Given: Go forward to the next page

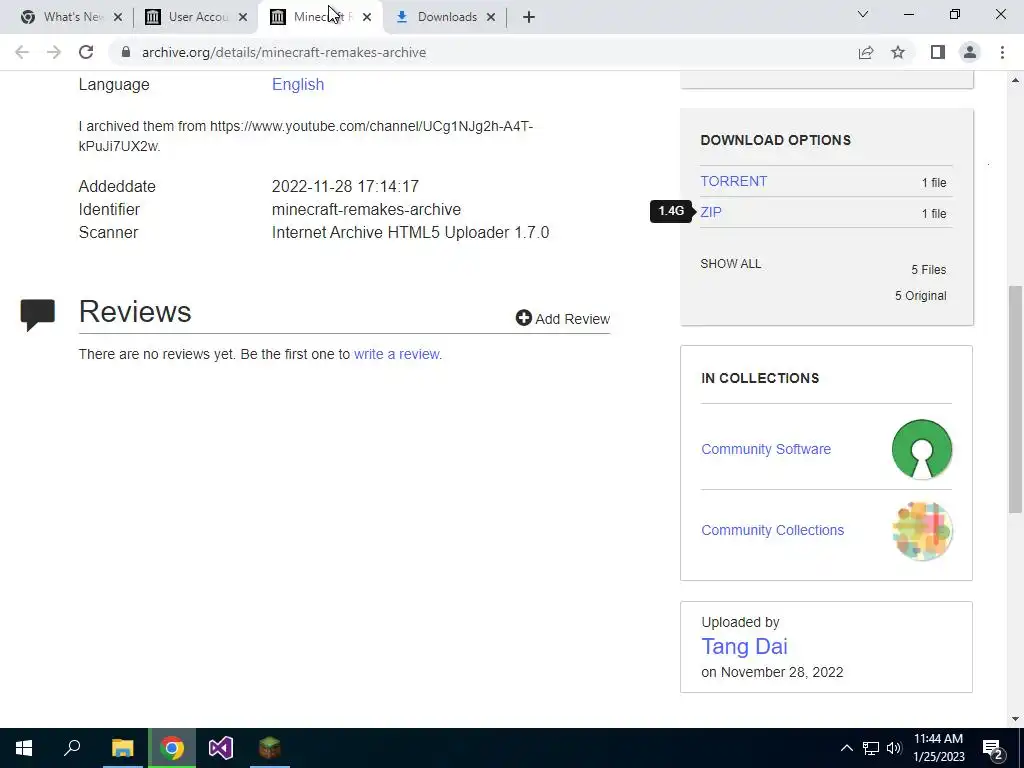Looking at the screenshot, I should [54, 52].
